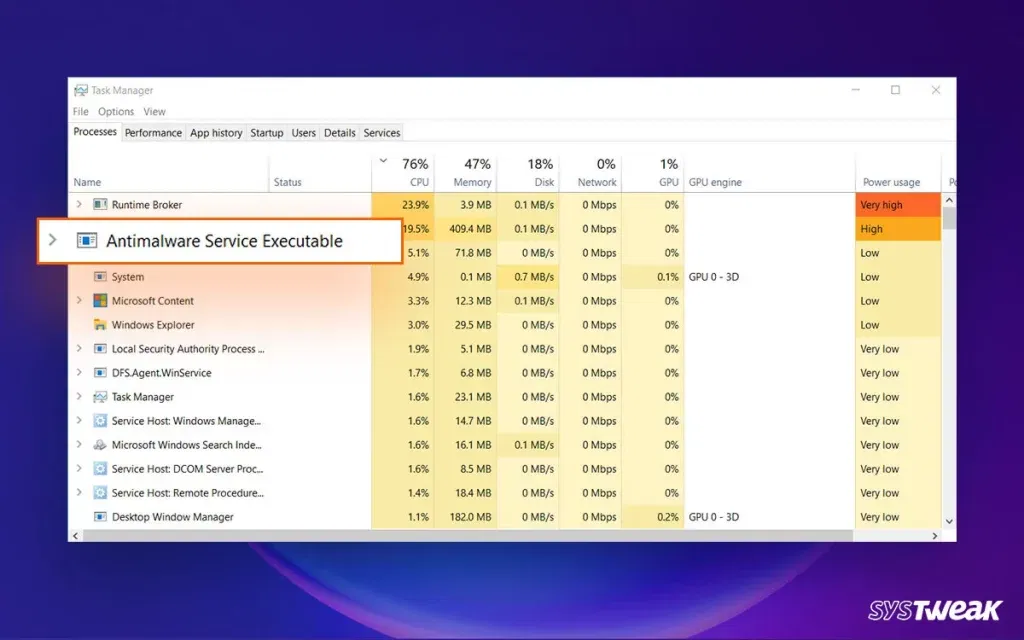Click the Runtime Broker process icon
The width and height of the screenshot is (1024, 640).
[x=100, y=205]
